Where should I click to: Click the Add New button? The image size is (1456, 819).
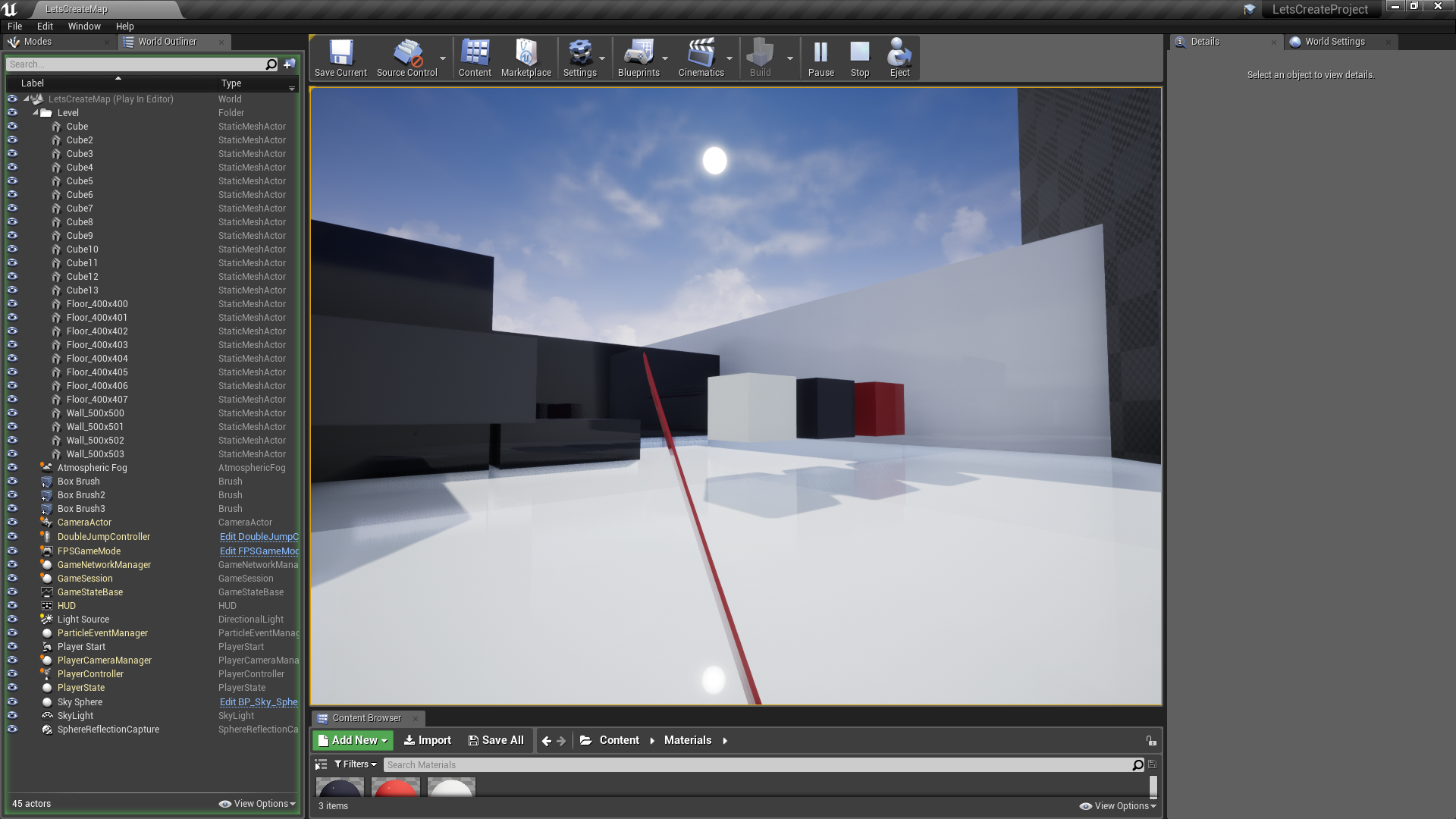(353, 741)
